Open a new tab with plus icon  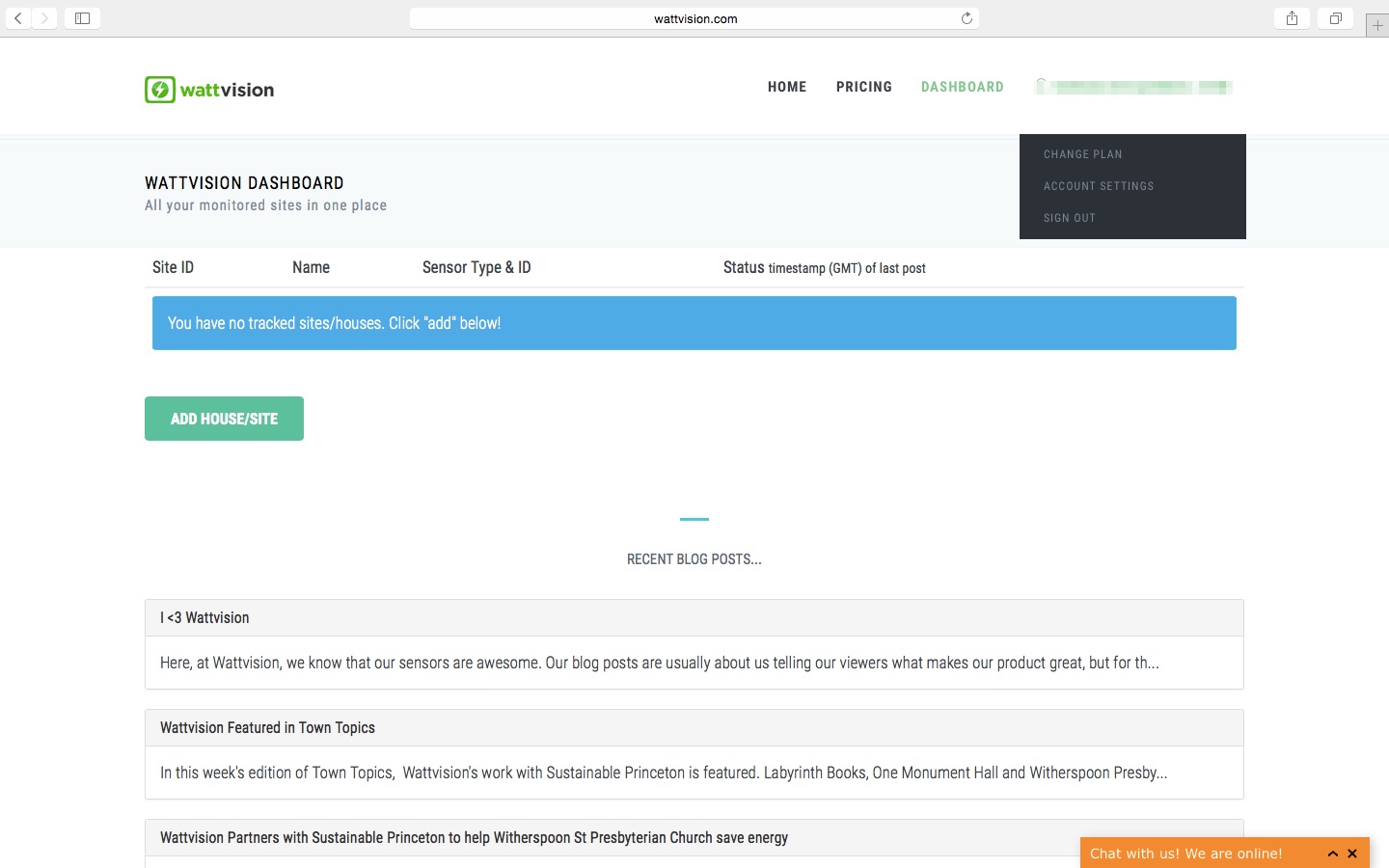point(1377,25)
